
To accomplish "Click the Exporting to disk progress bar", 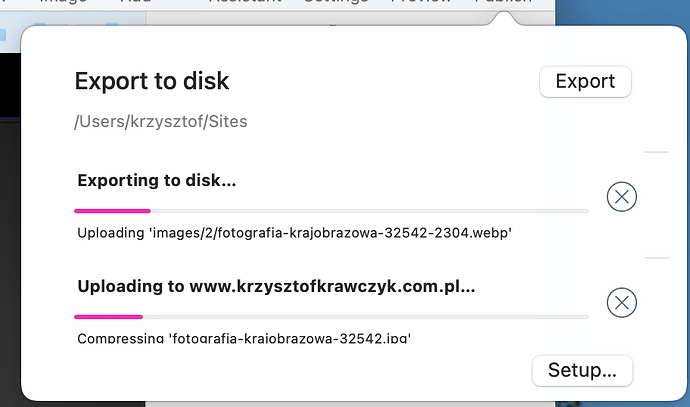I will point(331,211).
